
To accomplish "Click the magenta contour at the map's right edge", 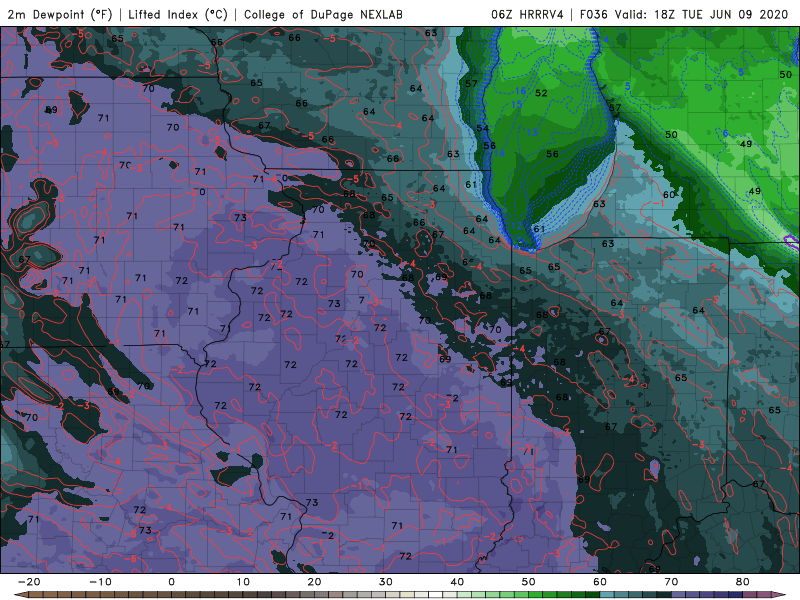I will pyautogui.click(x=792, y=241).
